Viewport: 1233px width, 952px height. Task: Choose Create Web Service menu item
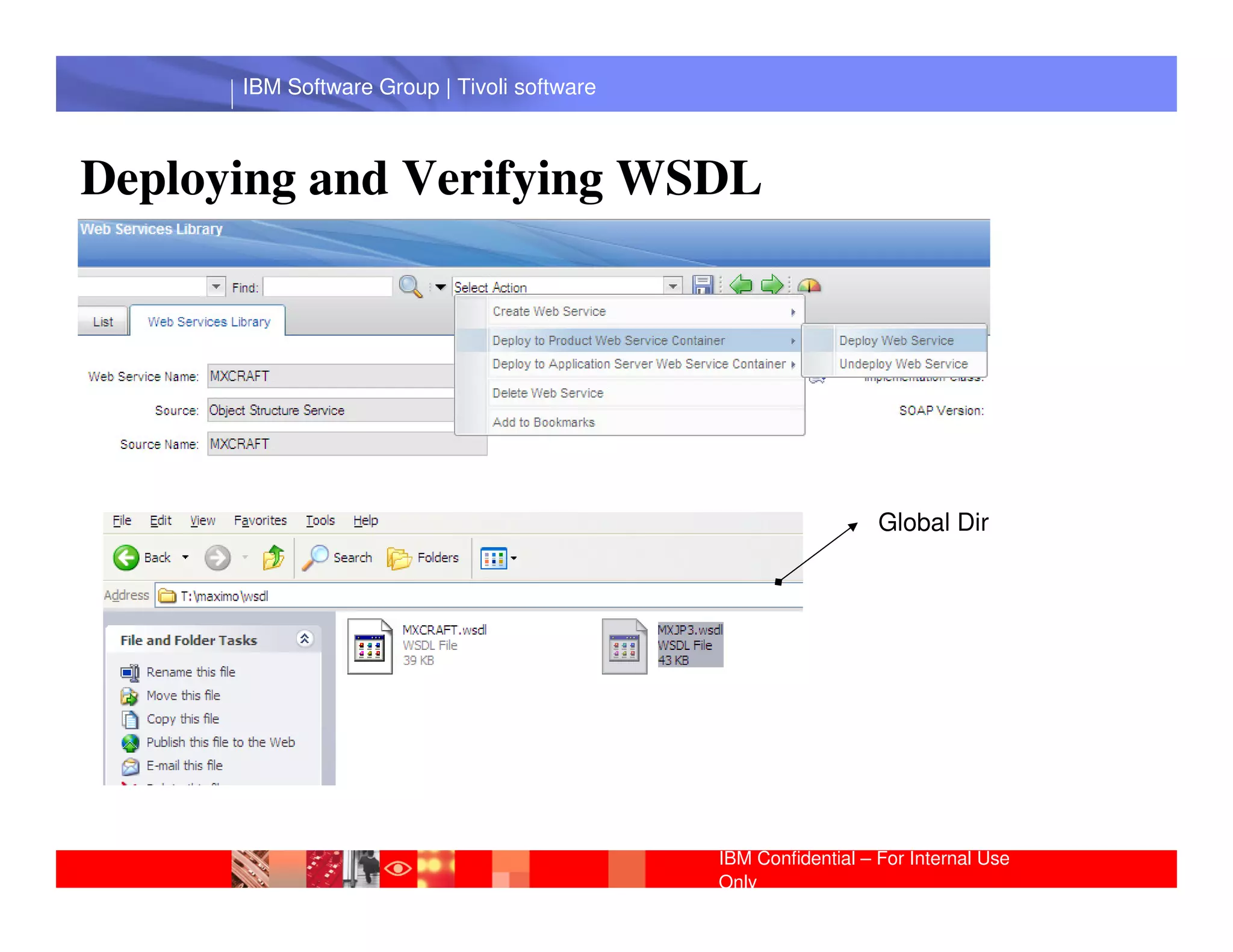pos(630,312)
